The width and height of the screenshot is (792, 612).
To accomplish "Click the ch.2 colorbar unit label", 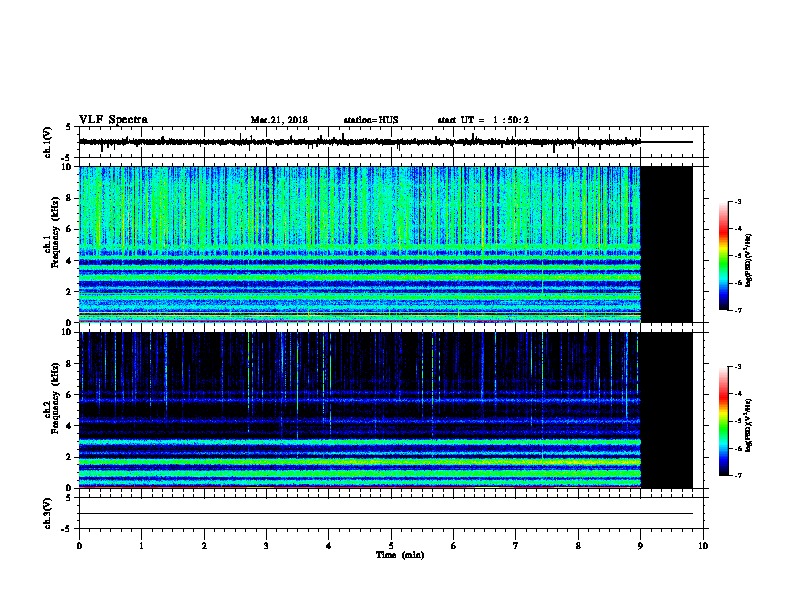I will [x=749, y=425].
